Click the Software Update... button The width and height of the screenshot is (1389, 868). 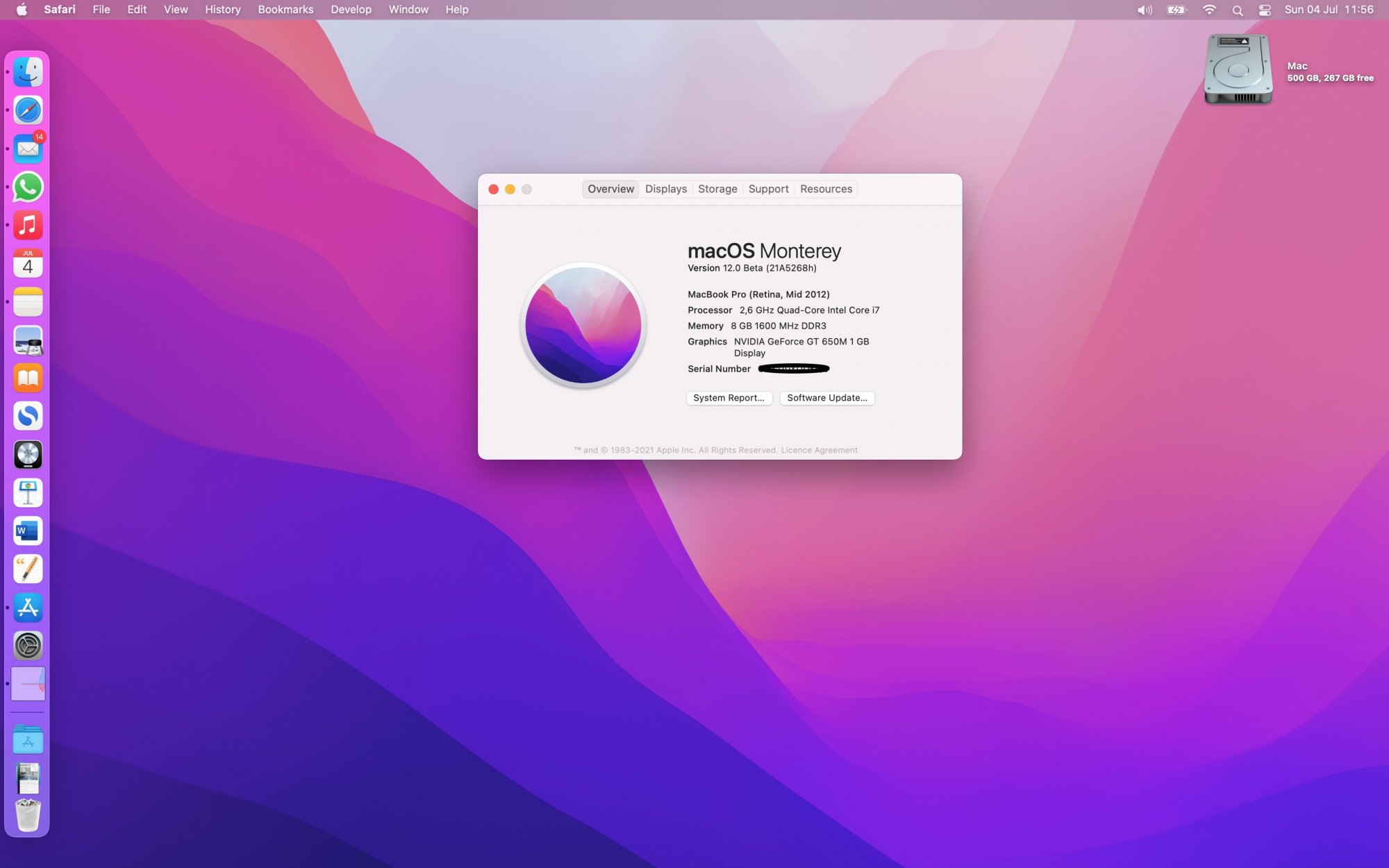coord(826,398)
